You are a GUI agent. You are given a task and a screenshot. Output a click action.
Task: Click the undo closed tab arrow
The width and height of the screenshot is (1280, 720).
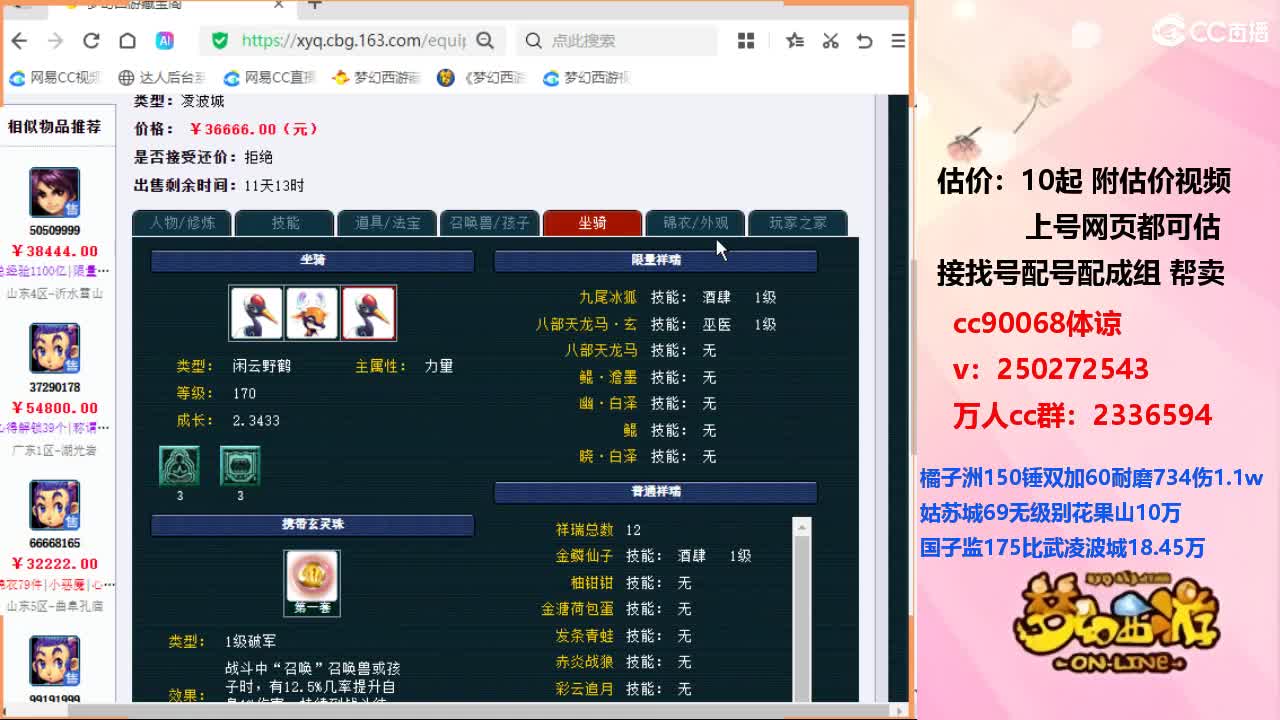[865, 41]
